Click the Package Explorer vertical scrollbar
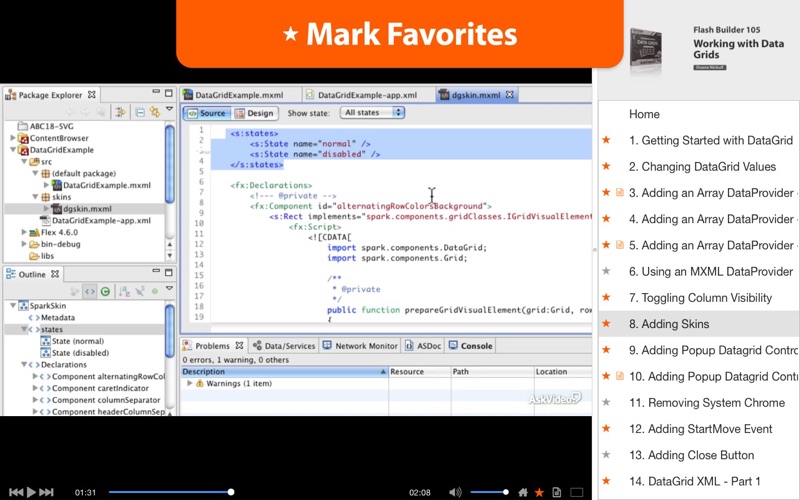800x500 pixels. 170,163
